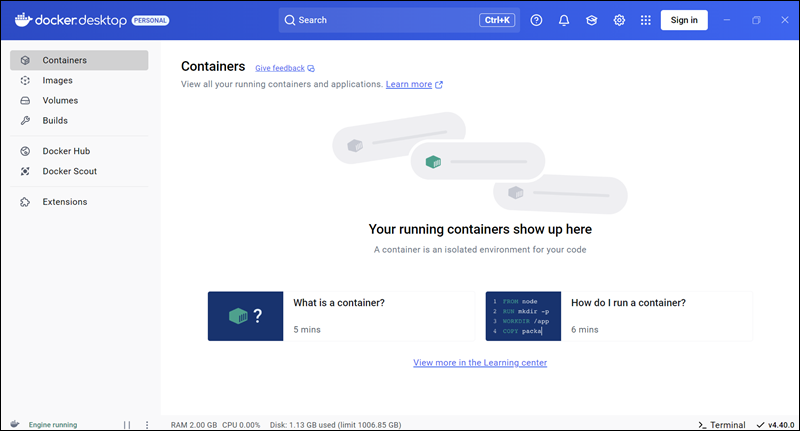Click the v4.40.0 version label
This screenshot has width=800, height=431.
click(x=781, y=425)
